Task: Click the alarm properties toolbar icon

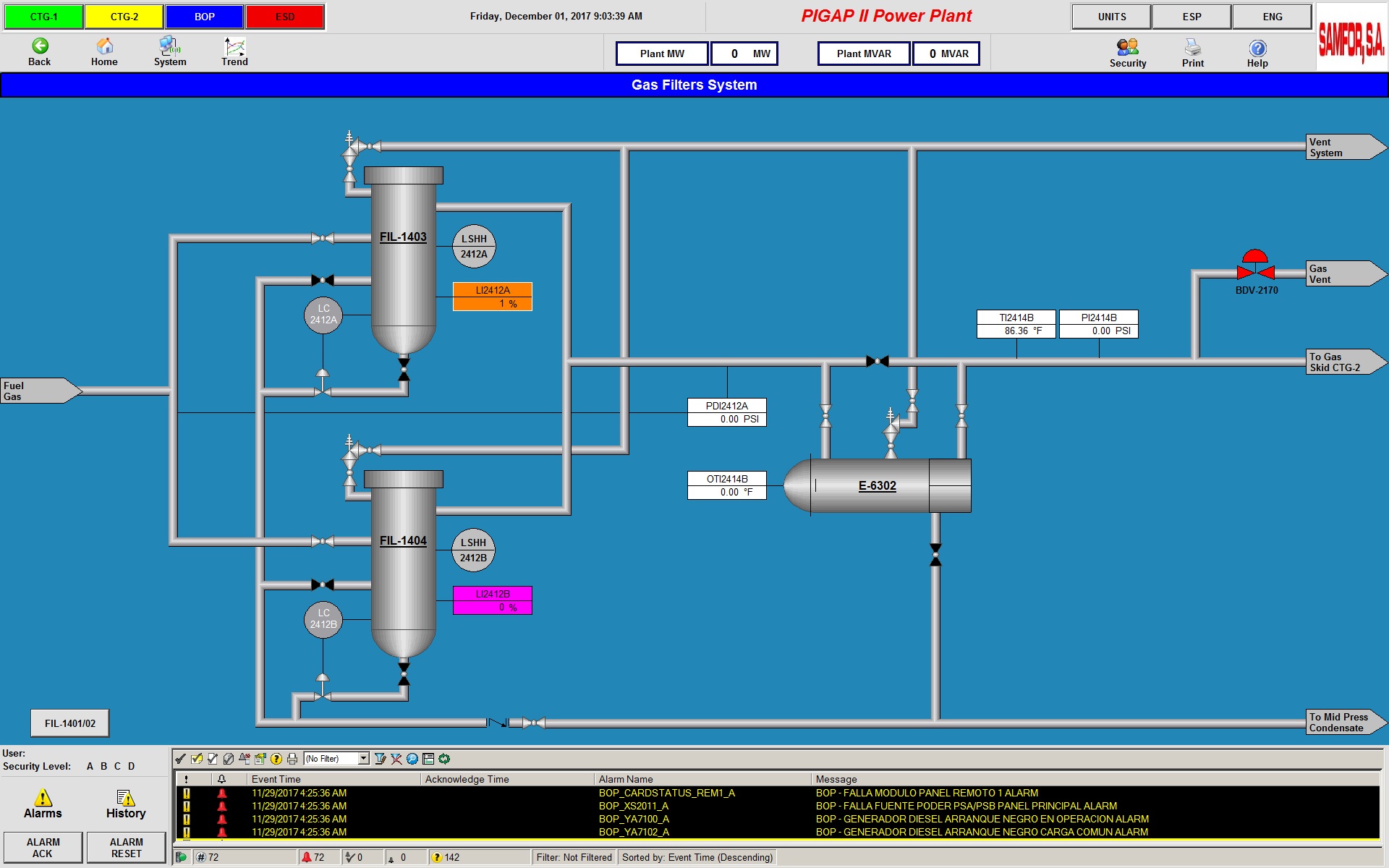Action: click(x=260, y=759)
